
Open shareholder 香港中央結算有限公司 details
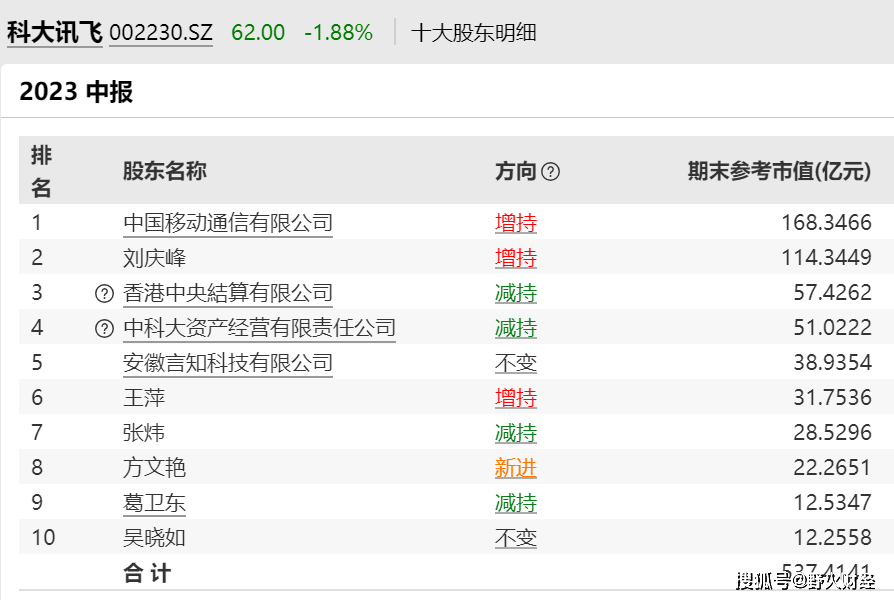click(227, 293)
